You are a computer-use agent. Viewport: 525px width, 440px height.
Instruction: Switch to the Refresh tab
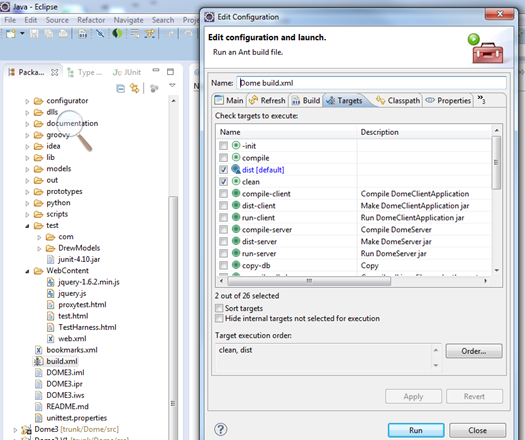tap(268, 100)
